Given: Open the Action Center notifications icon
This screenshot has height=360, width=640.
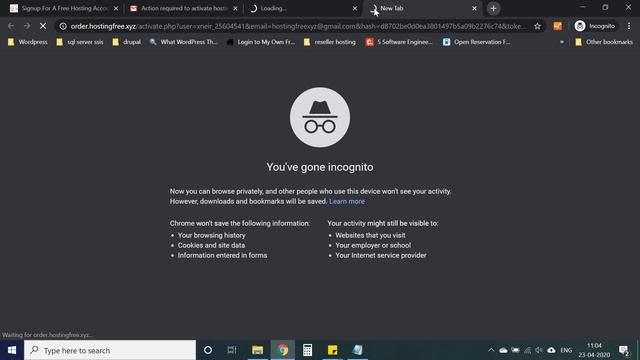Looking at the screenshot, I should [x=624, y=350].
